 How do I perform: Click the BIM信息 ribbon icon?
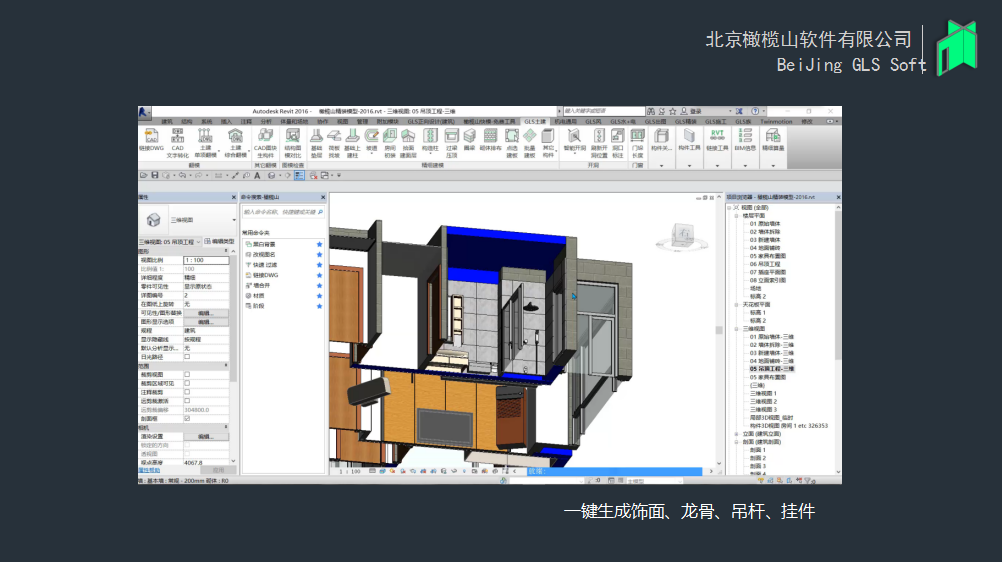(745, 140)
